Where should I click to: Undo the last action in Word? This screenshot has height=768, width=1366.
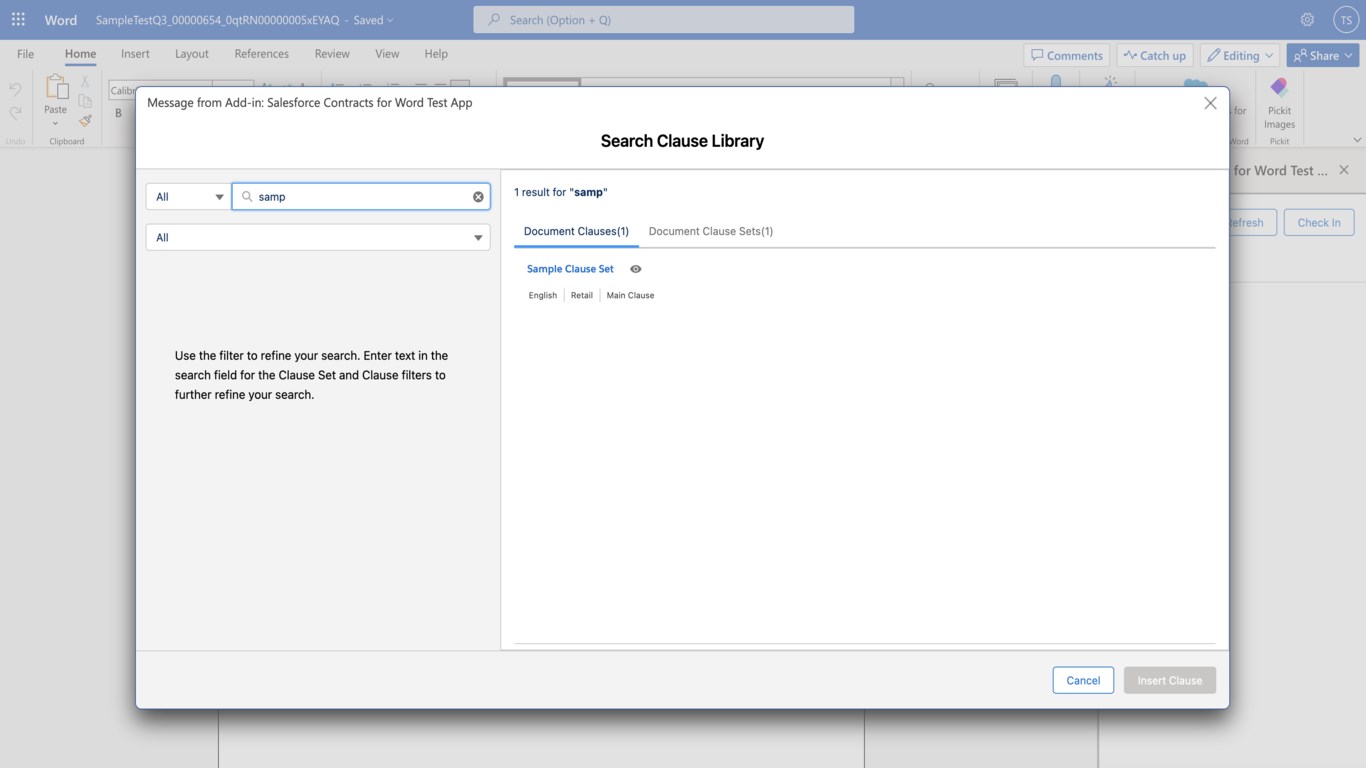tap(15, 90)
